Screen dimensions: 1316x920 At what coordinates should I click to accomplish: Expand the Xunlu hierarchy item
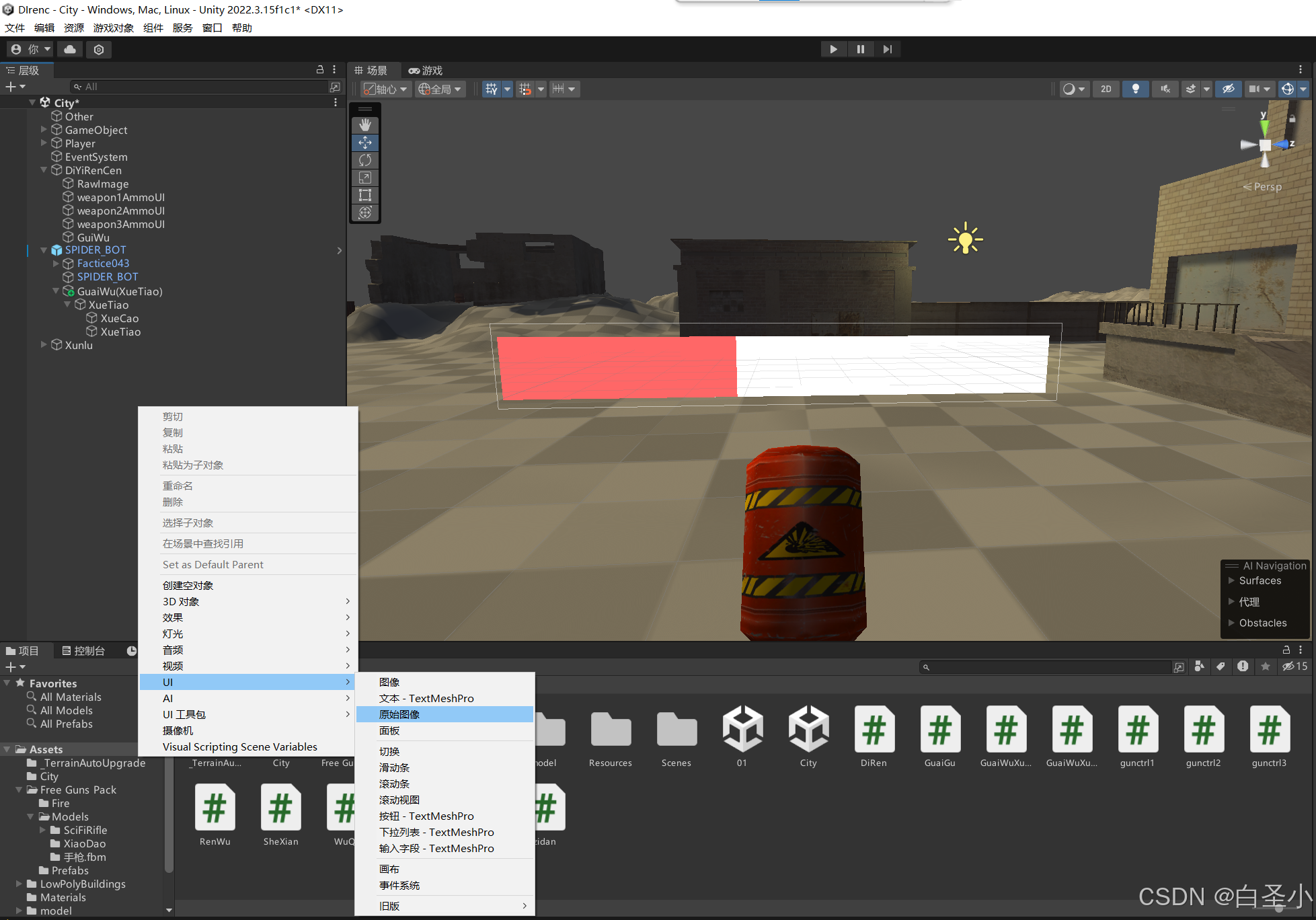click(x=44, y=345)
